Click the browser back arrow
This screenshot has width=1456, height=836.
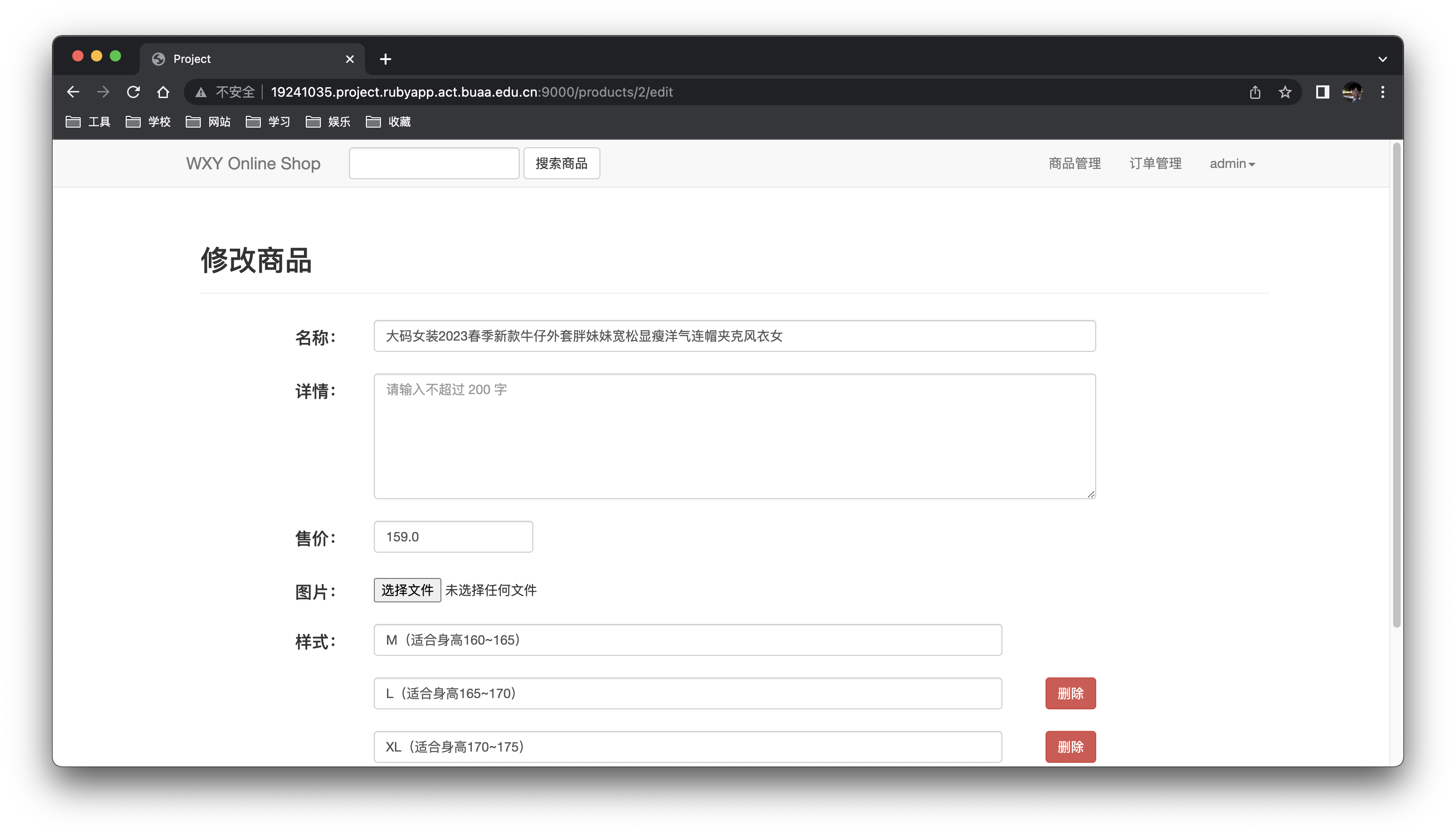pyautogui.click(x=73, y=92)
